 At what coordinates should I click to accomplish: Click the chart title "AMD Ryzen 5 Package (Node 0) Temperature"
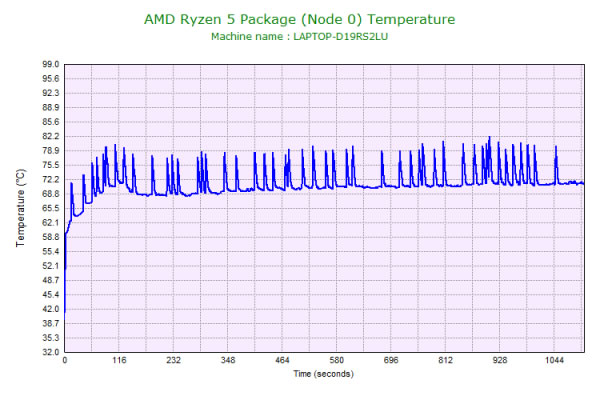pos(300,19)
